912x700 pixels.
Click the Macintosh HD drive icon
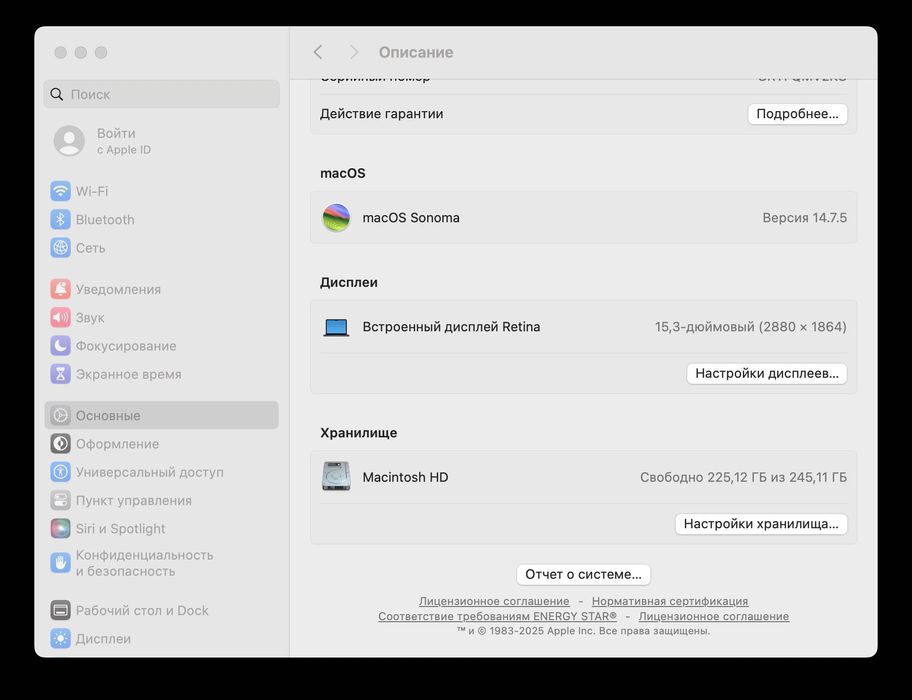(336, 477)
